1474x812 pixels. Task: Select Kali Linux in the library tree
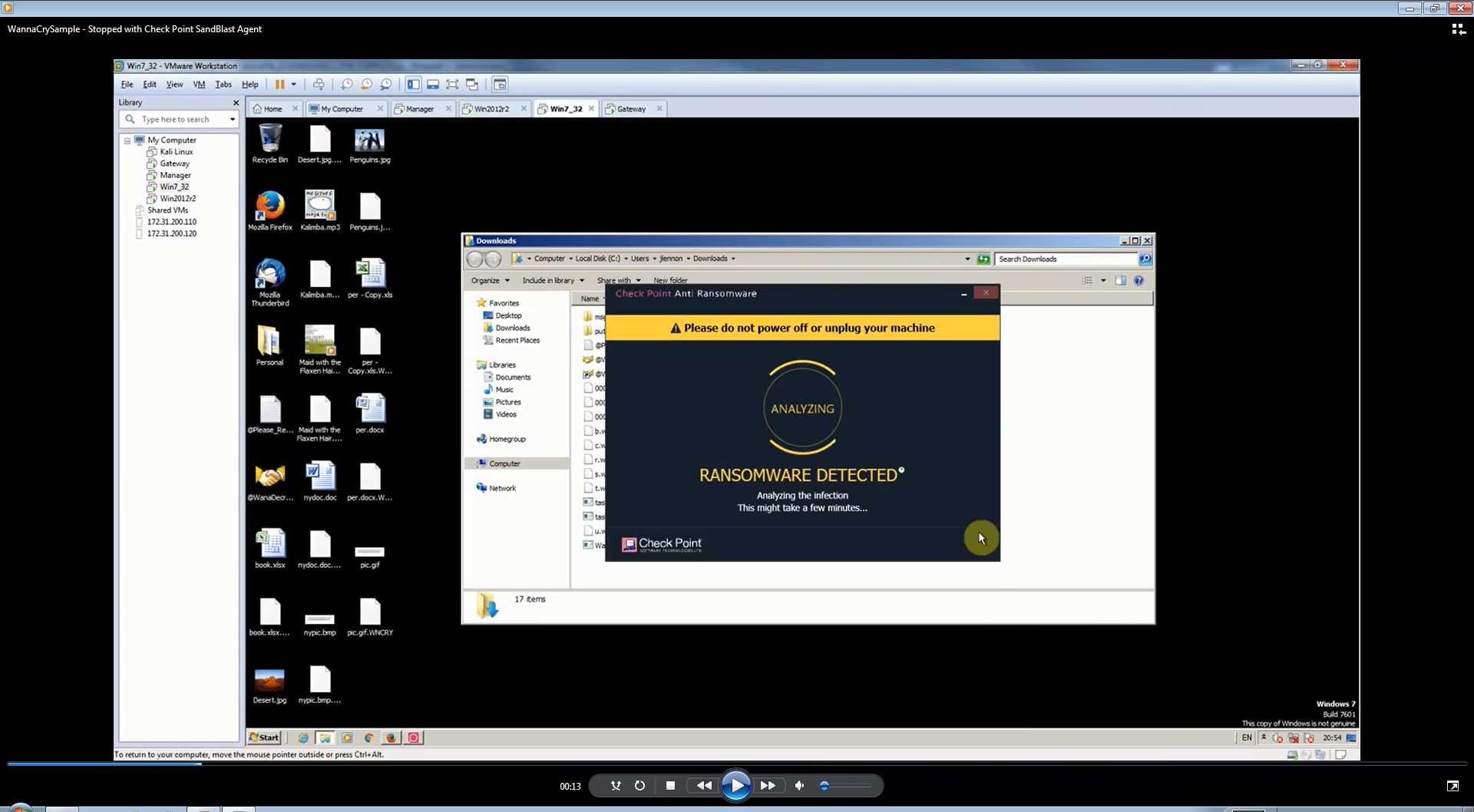(x=176, y=152)
